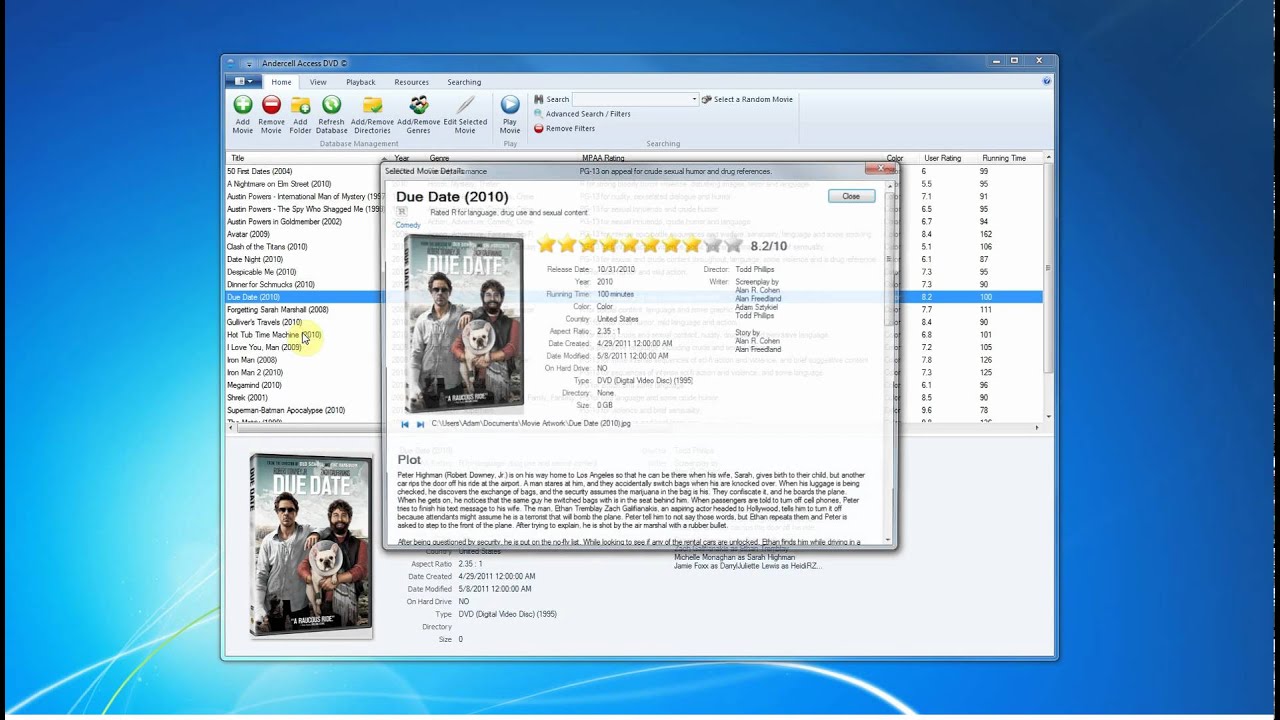Image resolution: width=1280 pixels, height=720 pixels.
Task: Click the first gold rating star
Action: [x=546, y=244]
